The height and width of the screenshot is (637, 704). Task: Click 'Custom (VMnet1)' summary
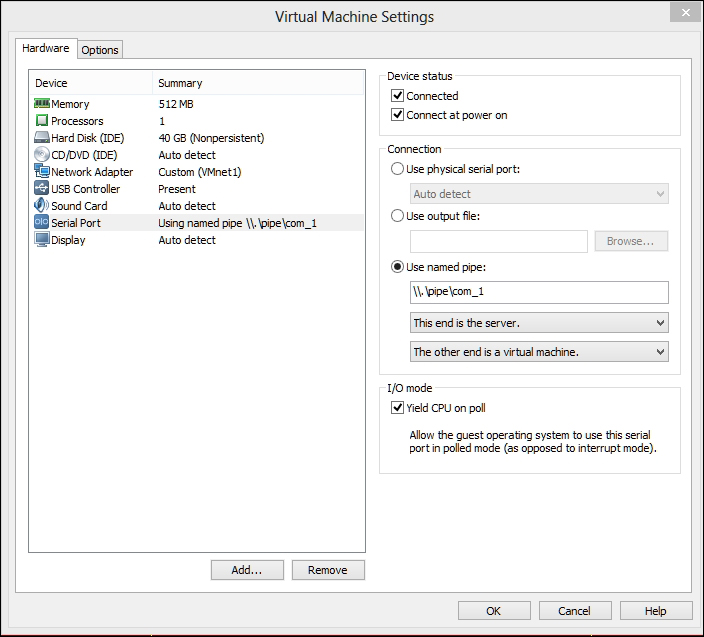tap(200, 172)
